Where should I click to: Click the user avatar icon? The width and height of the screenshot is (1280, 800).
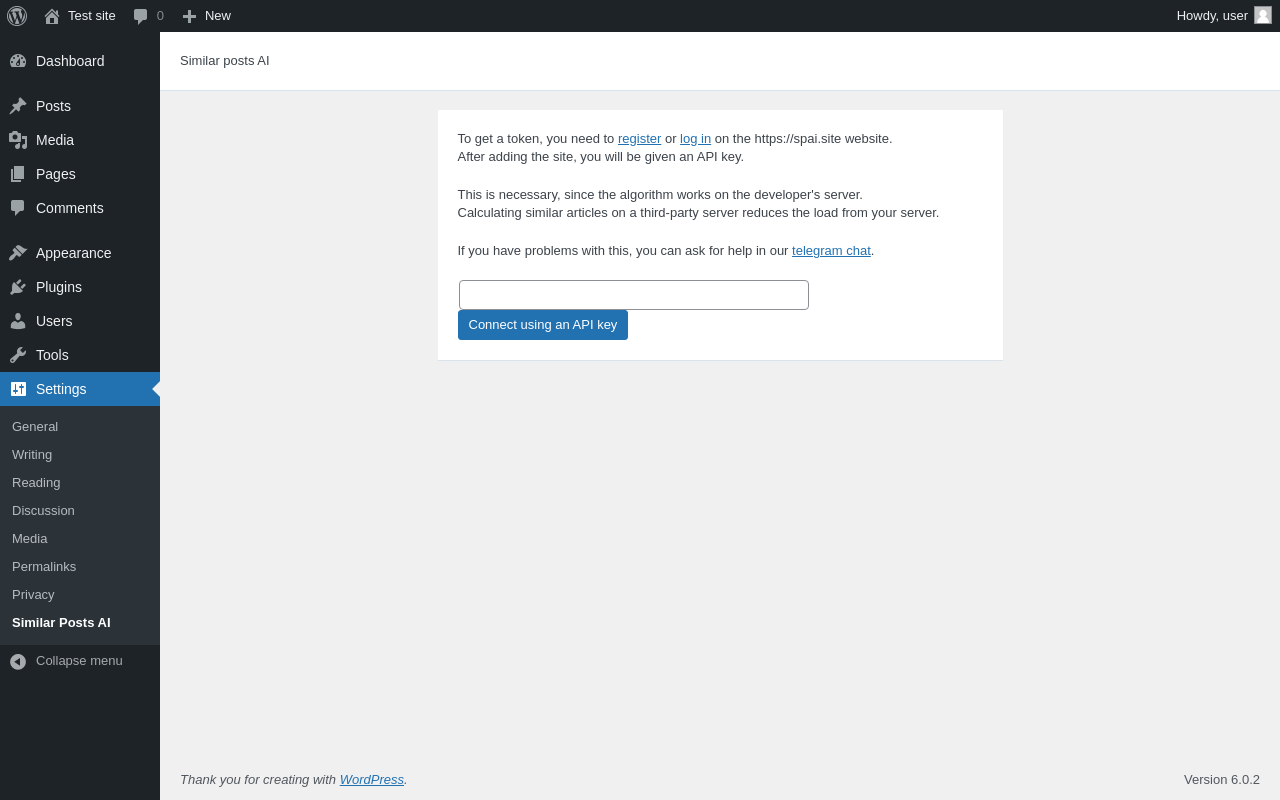(1263, 15)
